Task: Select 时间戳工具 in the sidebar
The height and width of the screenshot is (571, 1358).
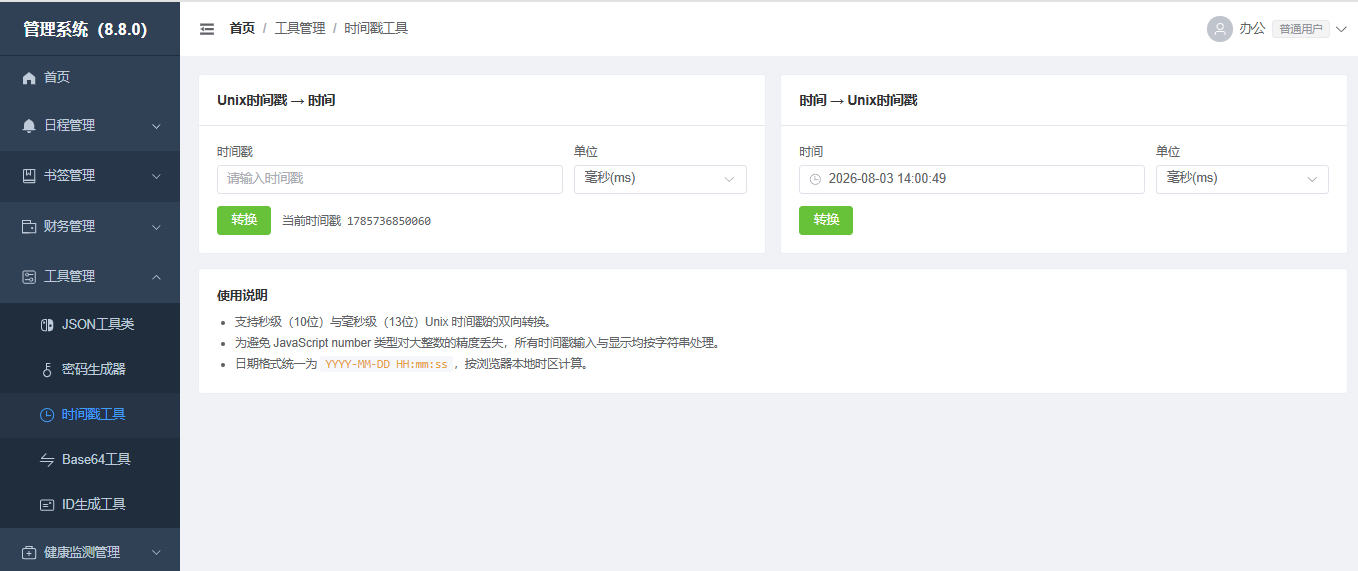Action: [x=90, y=414]
